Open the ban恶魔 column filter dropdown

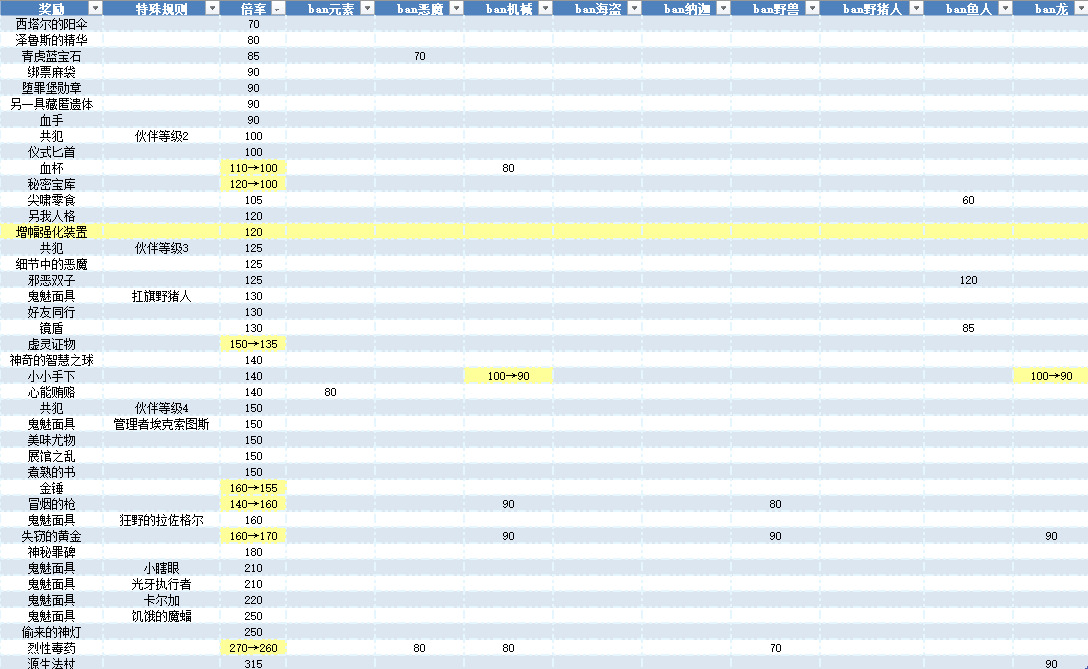457,8
